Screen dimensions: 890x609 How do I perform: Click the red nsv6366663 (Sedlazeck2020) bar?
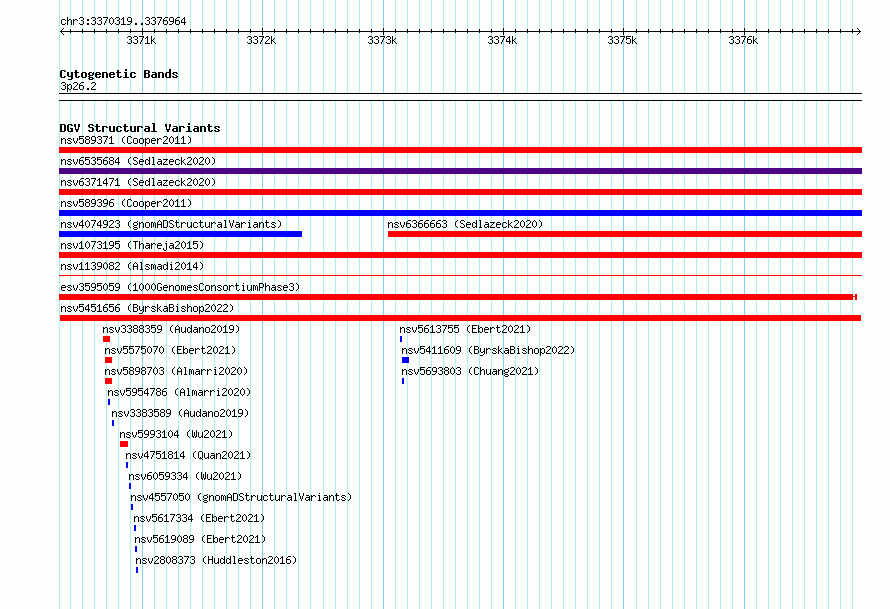click(x=625, y=234)
